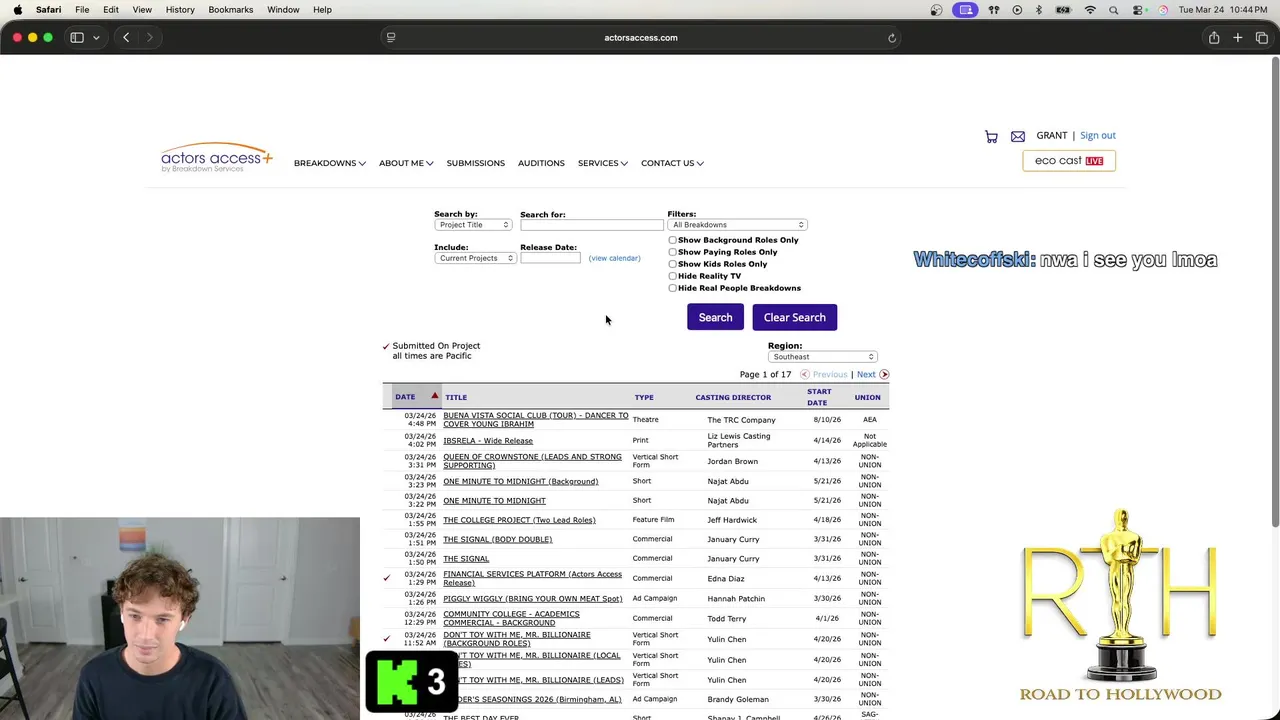This screenshot has width=1280, height=720.
Task: Open the eco cast LIVE button
Action: tap(1069, 161)
